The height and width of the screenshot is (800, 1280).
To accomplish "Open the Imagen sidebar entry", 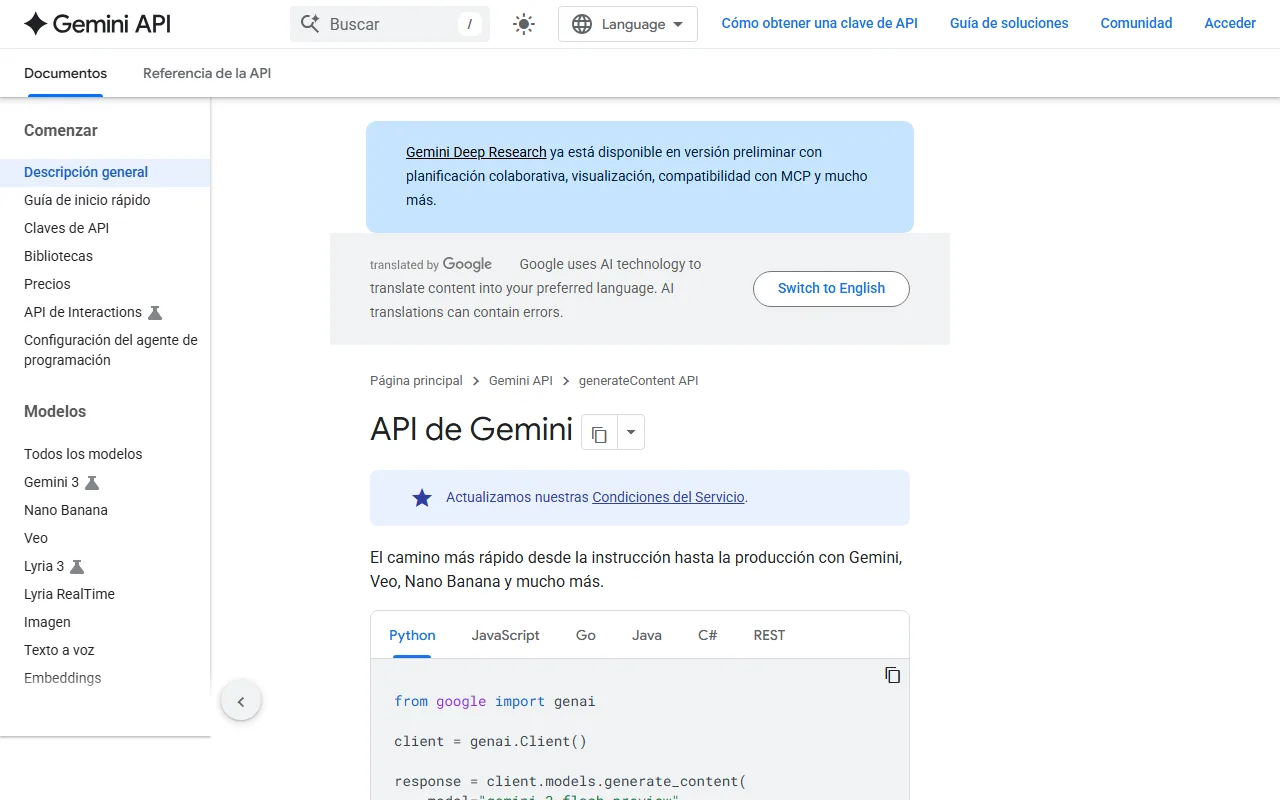I will (x=47, y=622).
